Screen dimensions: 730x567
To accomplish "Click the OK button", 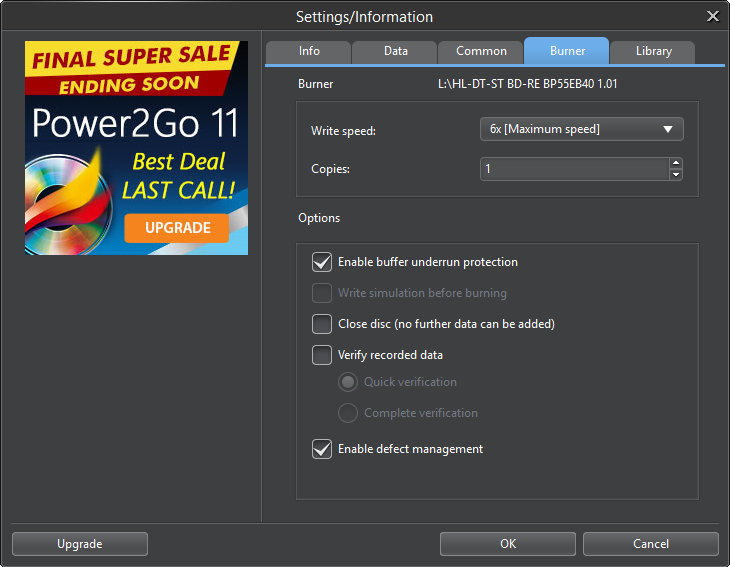I will point(507,544).
